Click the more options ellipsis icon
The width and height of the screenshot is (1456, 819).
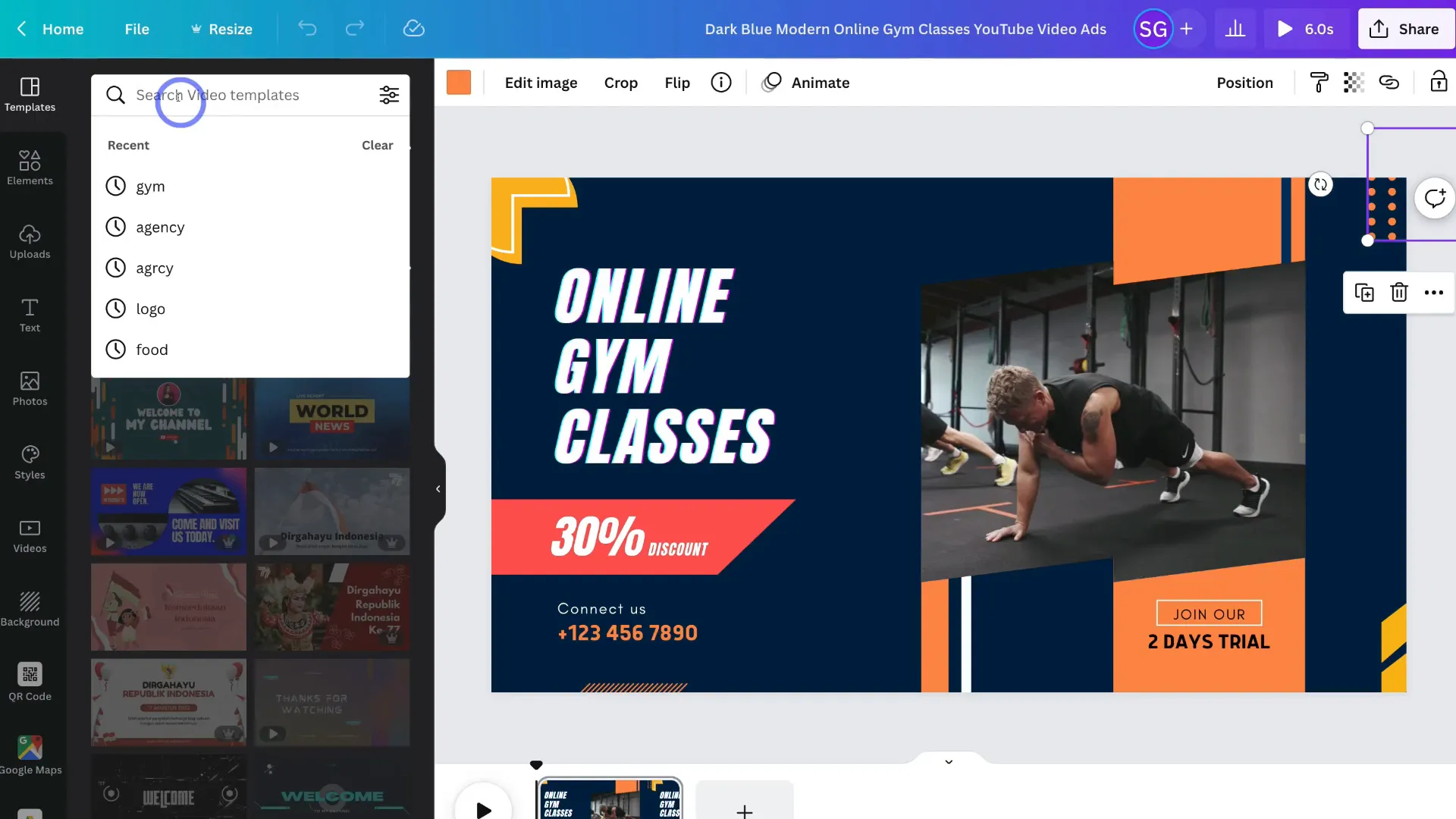1434,292
